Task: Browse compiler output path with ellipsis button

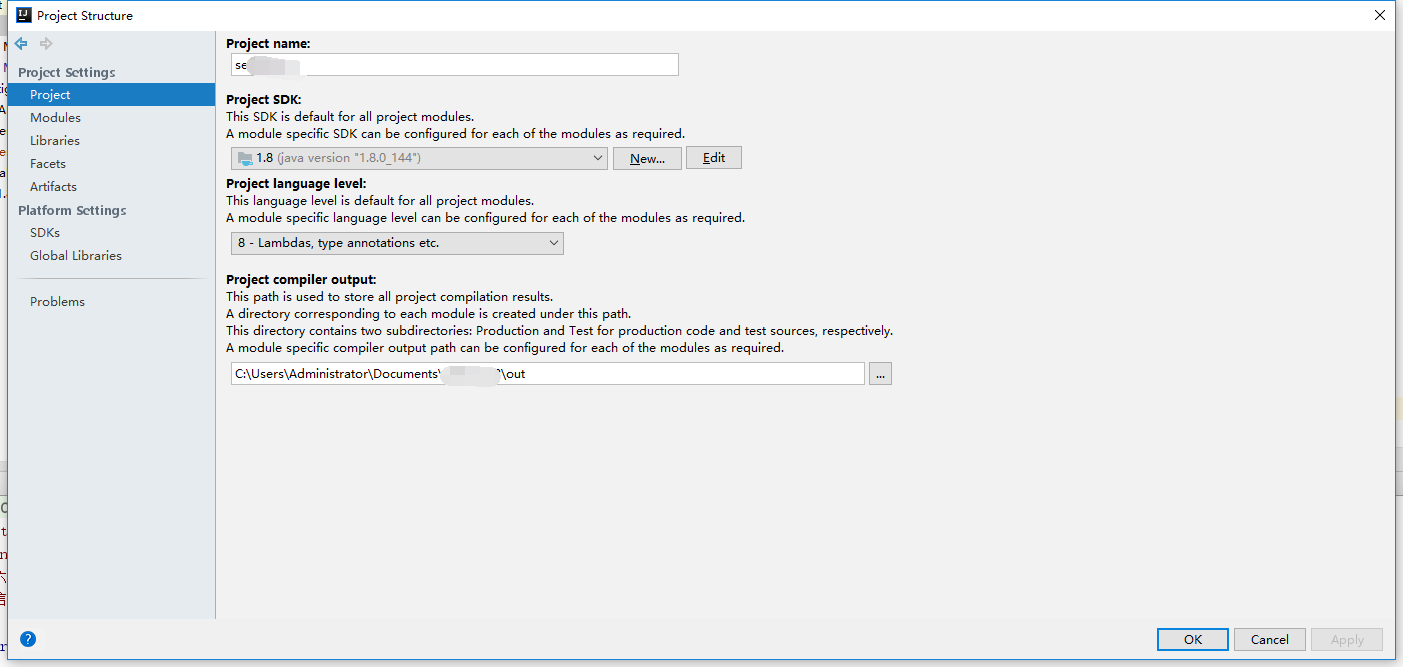Action: point(880,374)
